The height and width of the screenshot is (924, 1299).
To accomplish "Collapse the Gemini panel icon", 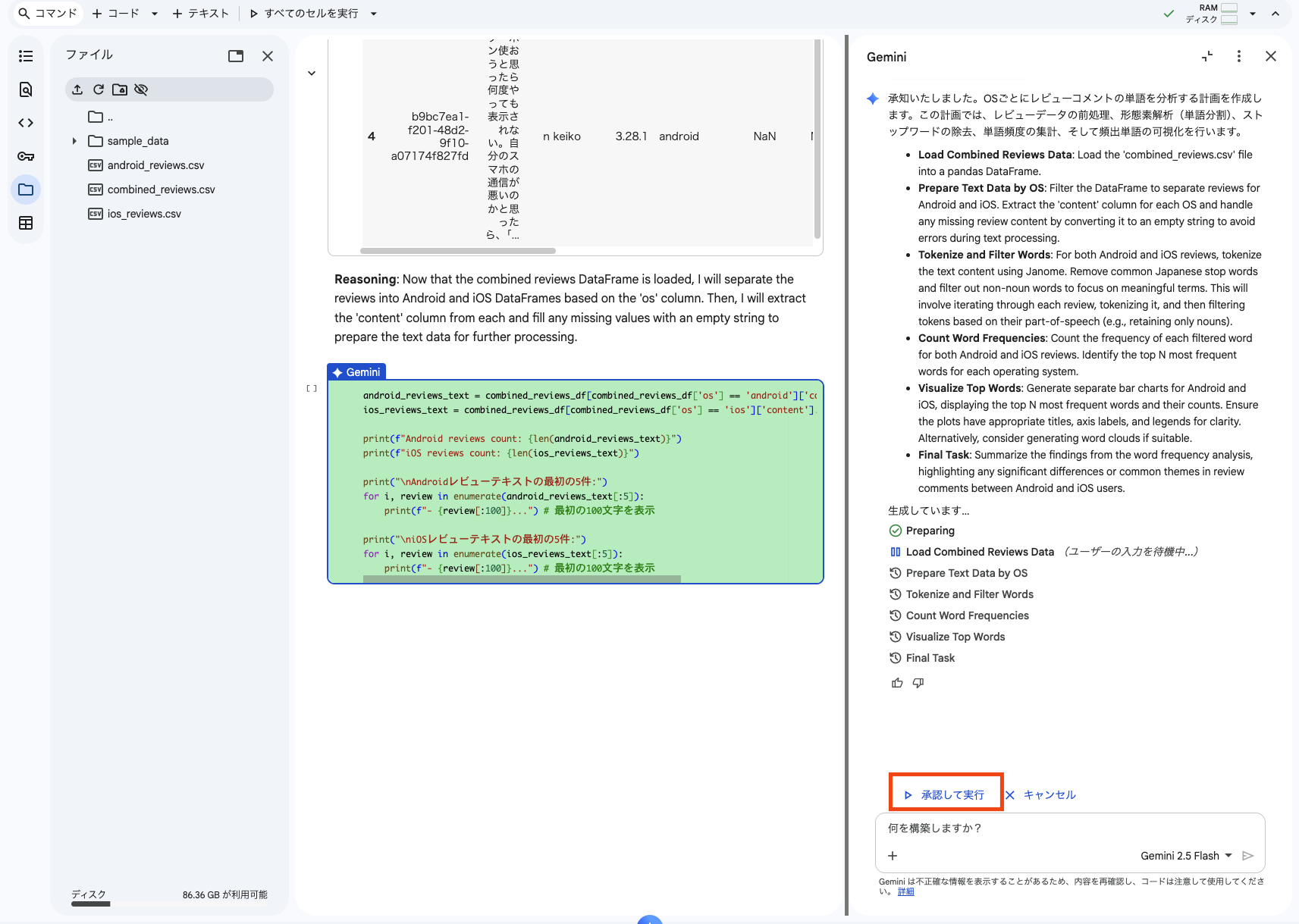I will click(x=1207, y=56).
